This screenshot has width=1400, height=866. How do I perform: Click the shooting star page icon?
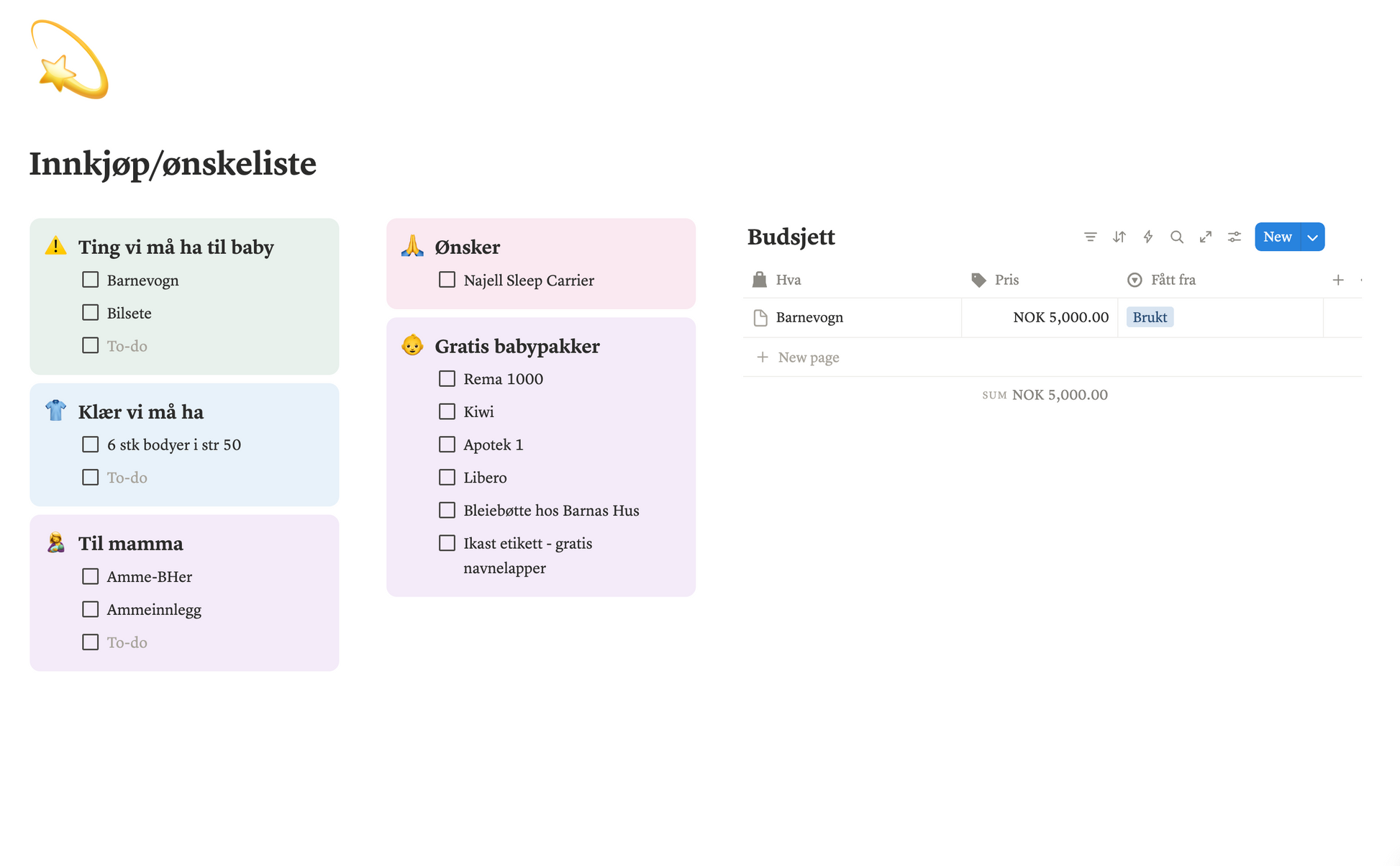pos(69,60)
